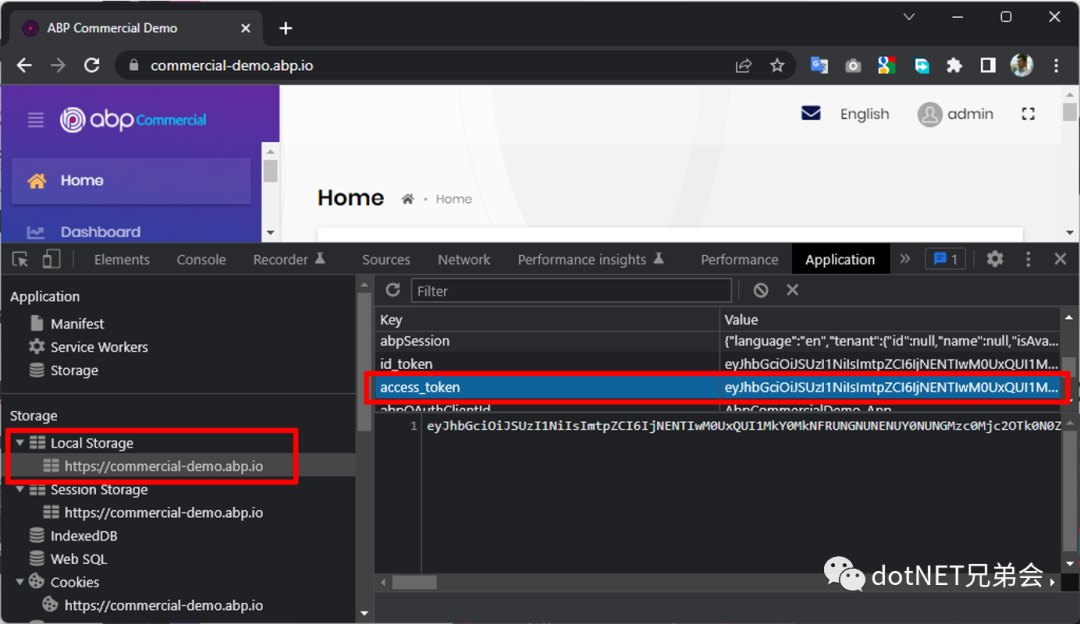1080x624 pixels.
Task: Click the Key column header
Action: [547, 320]
